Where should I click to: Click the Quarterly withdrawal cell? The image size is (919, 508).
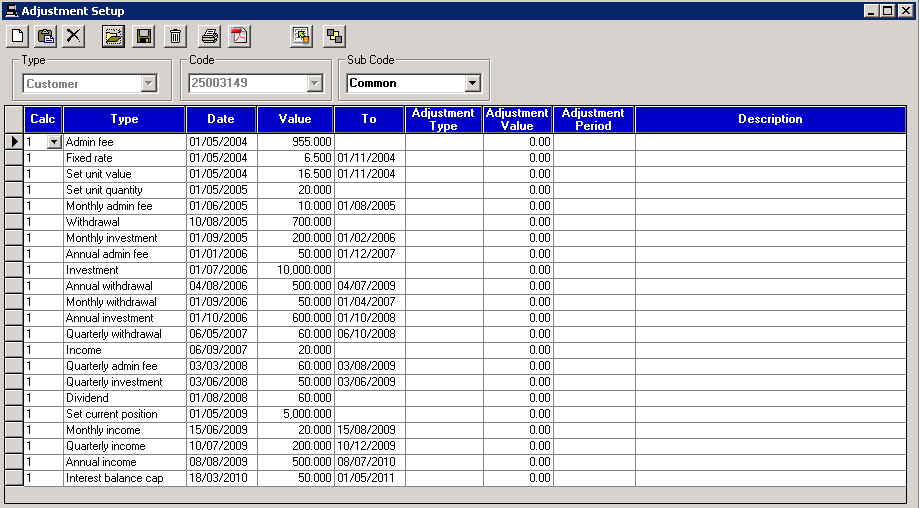tap(124, 334)
